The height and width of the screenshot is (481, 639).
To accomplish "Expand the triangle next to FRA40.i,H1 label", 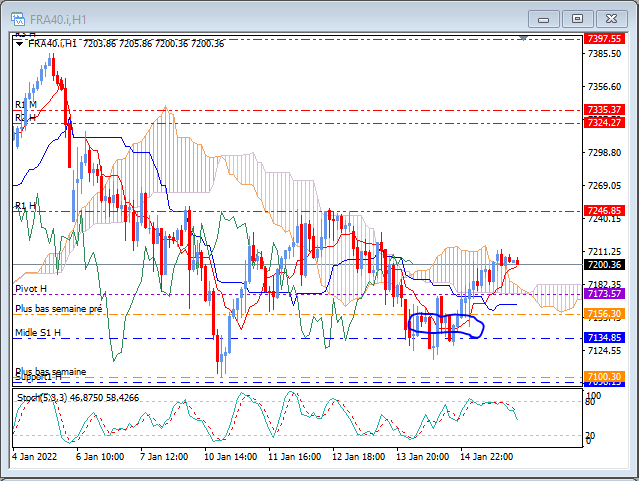I will (x=19, y=44).
